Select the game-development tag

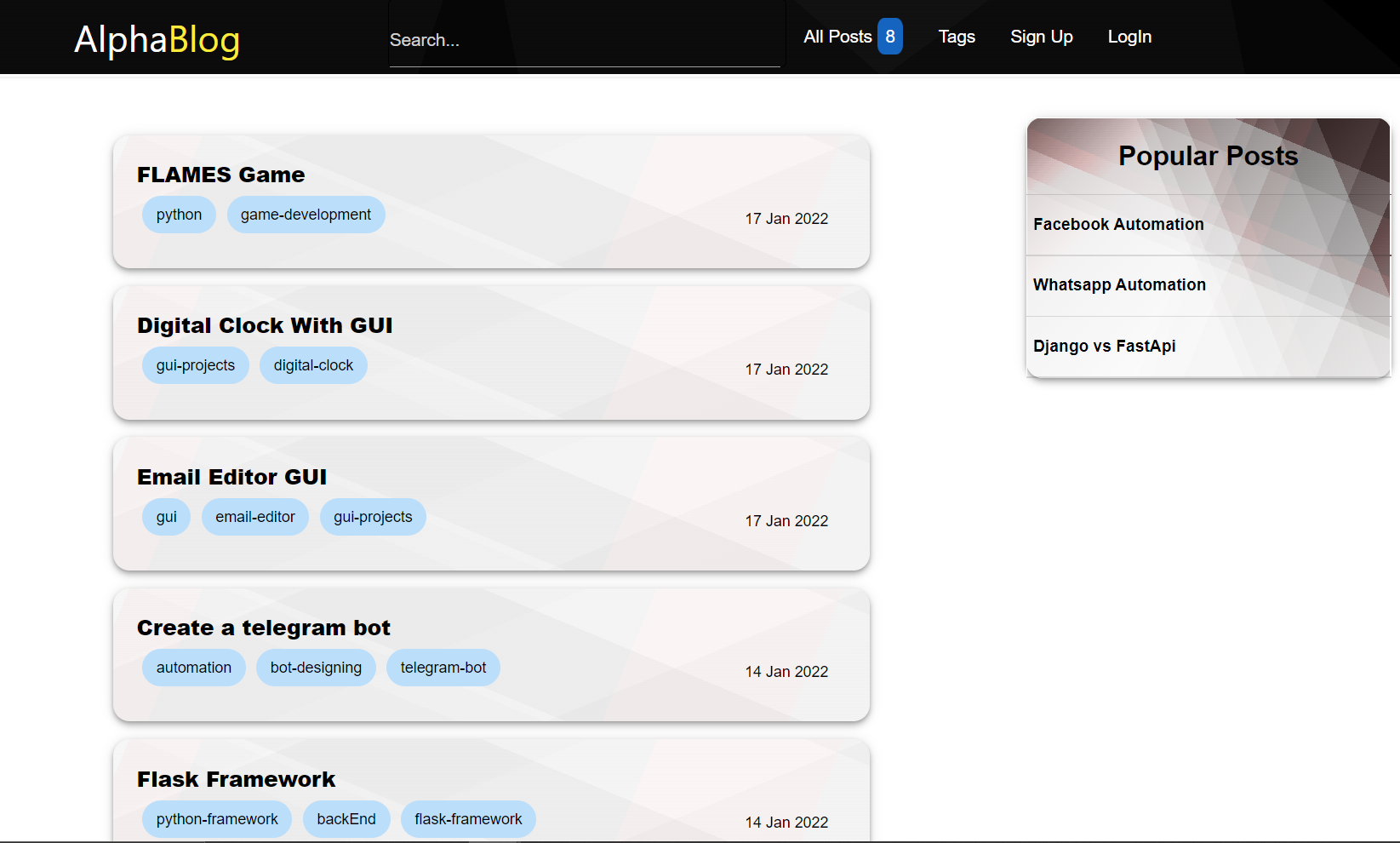tap(306, 215)
